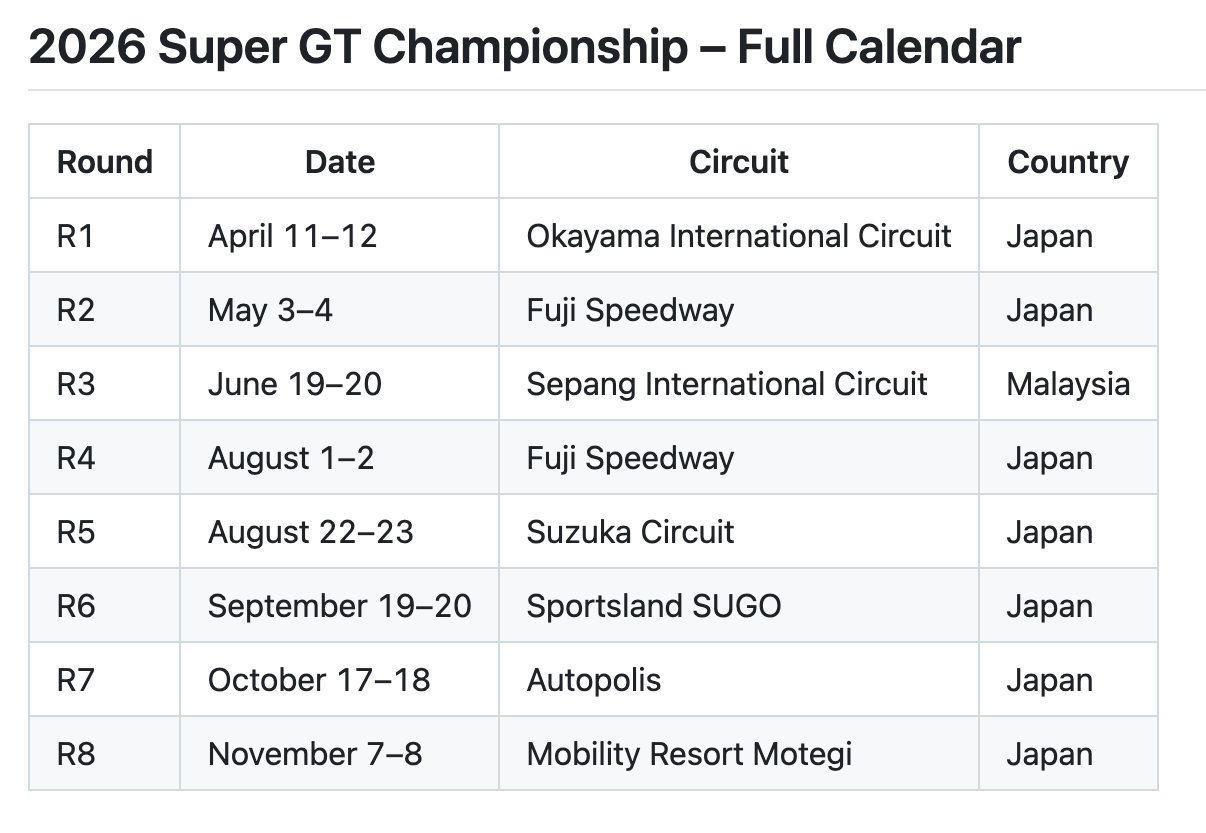Select the Country column header

(x=1068, y=162)
